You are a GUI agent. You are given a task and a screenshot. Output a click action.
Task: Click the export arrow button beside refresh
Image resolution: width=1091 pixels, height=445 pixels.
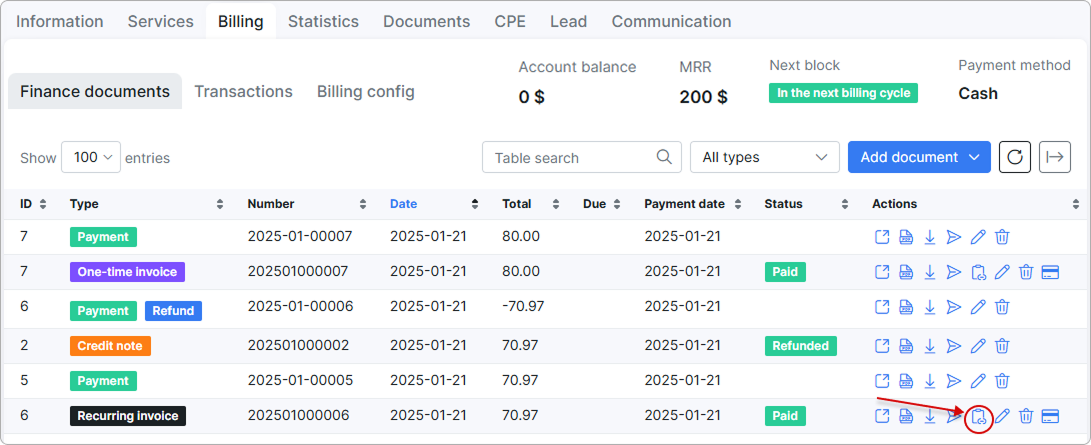tap(1055, 157)
